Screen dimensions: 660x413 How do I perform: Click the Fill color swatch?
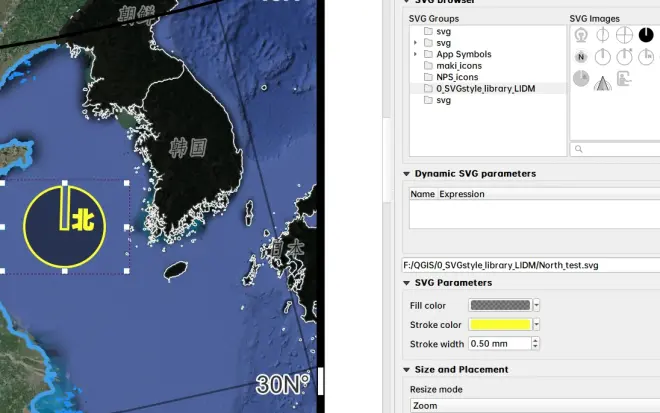click(500, 305)
